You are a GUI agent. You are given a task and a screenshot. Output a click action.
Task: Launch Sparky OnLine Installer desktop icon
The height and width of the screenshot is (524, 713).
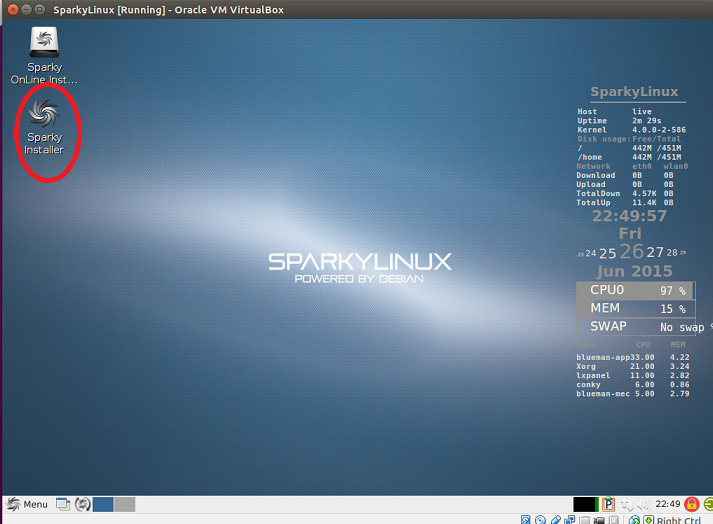(x=44, y=55)
